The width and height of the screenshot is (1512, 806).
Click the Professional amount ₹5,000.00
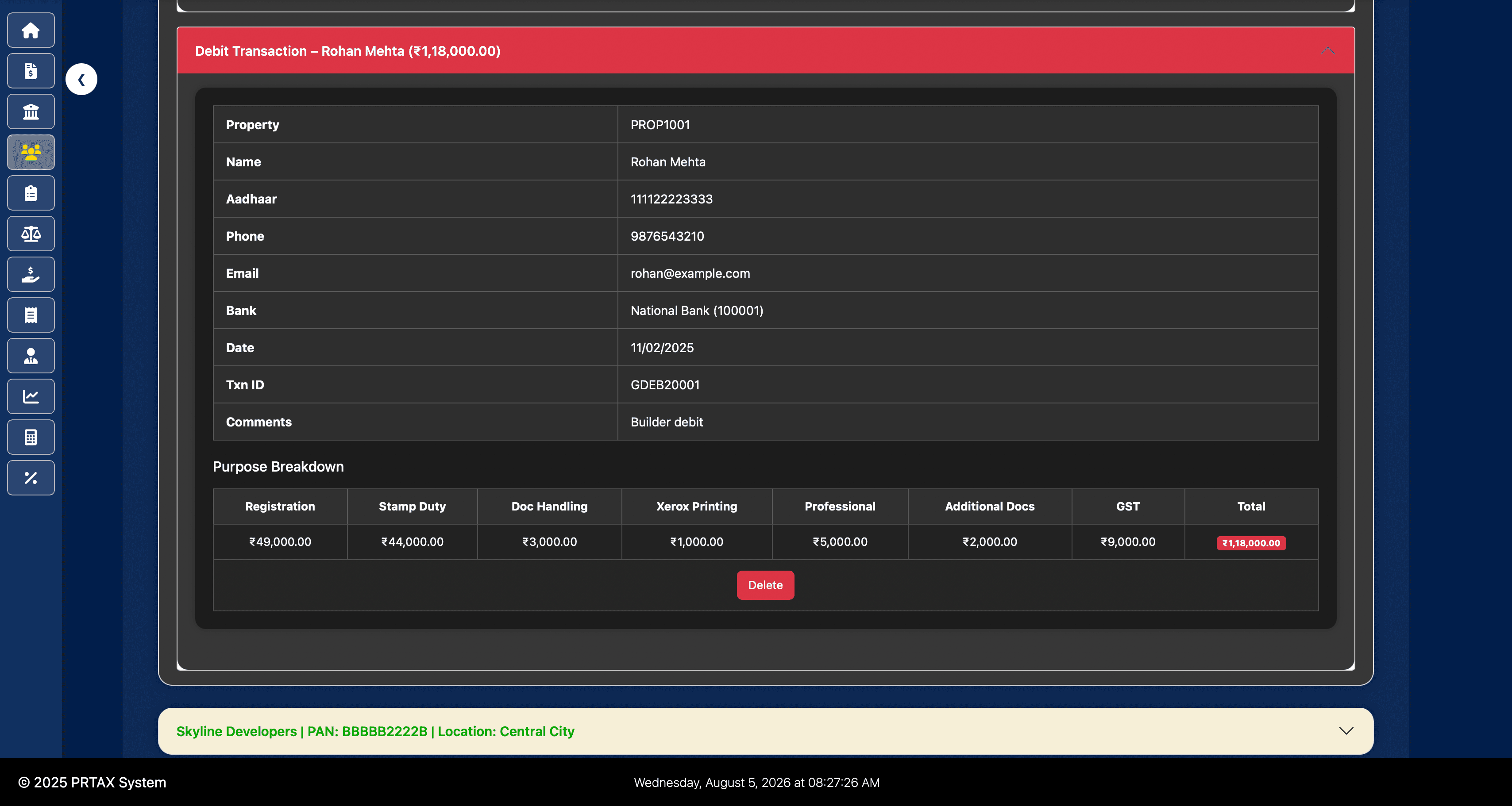point(840,541)
